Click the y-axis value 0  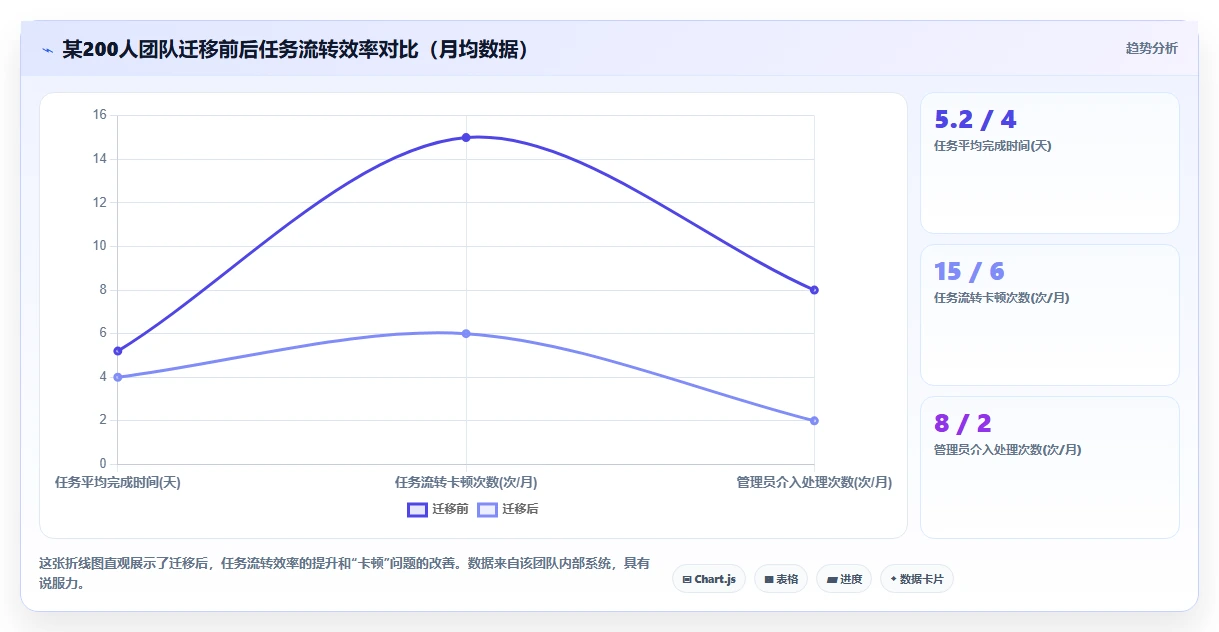click(103, 464)
